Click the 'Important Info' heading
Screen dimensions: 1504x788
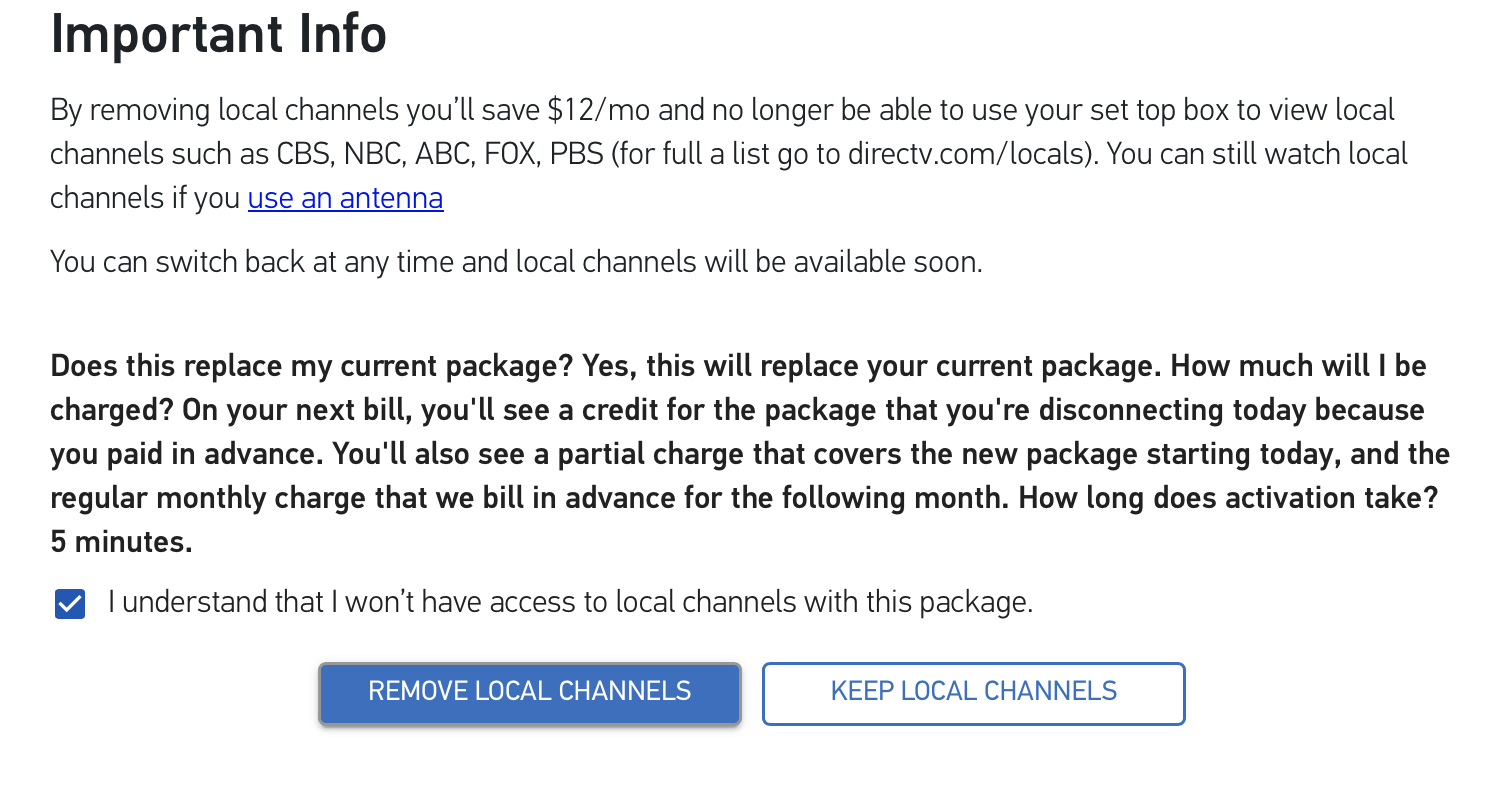218,35
